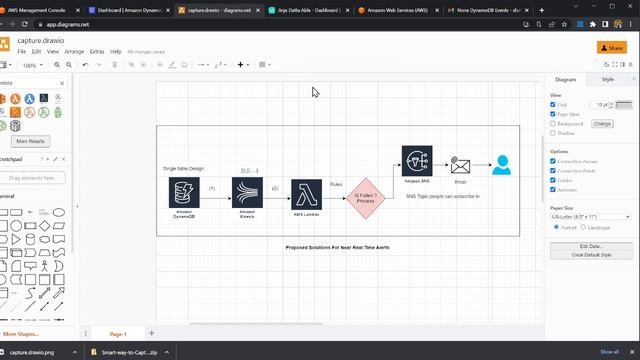Image resolution: width=640 pixels, height=360 pixels.
Task: Open the 100% zoom dropdown
Action: pos(33,65)
